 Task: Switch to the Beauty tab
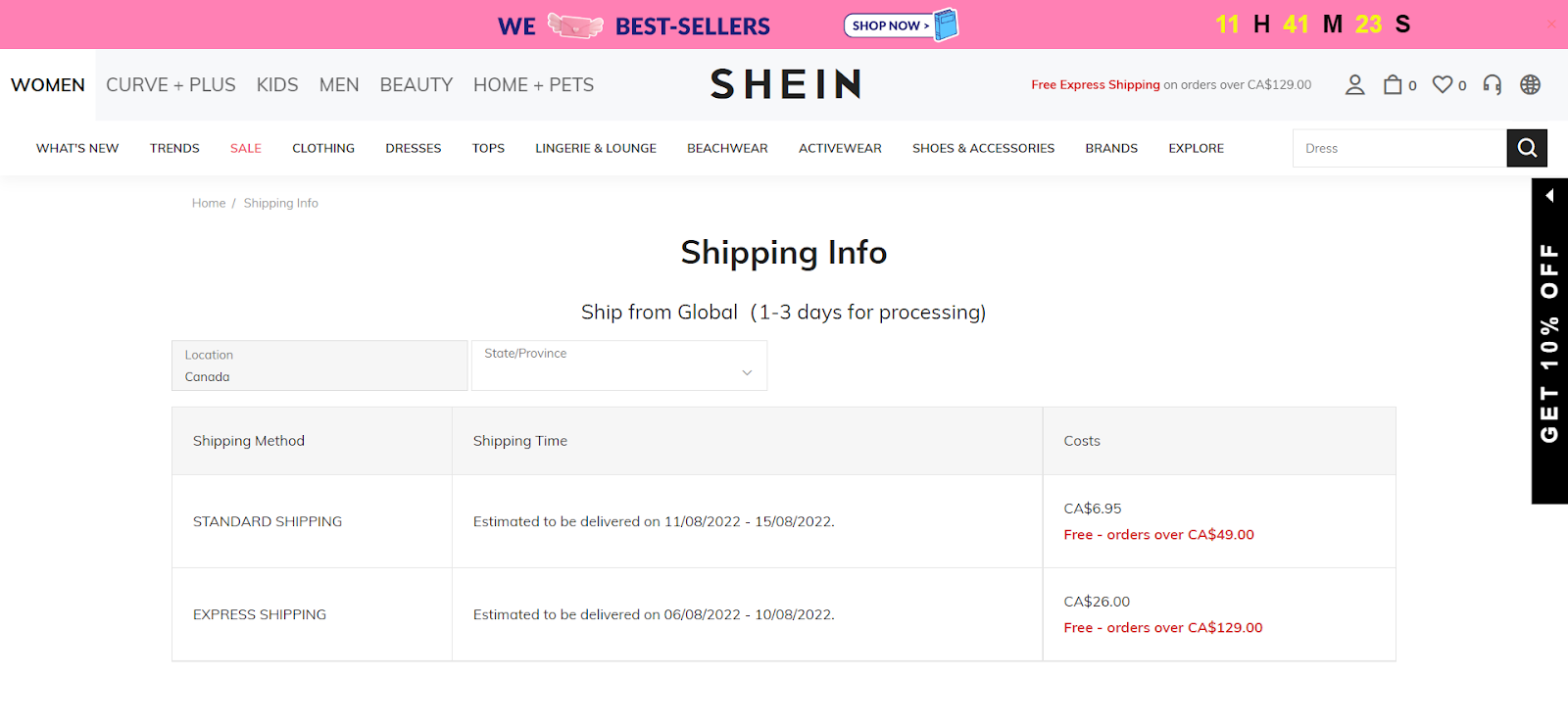416,85
